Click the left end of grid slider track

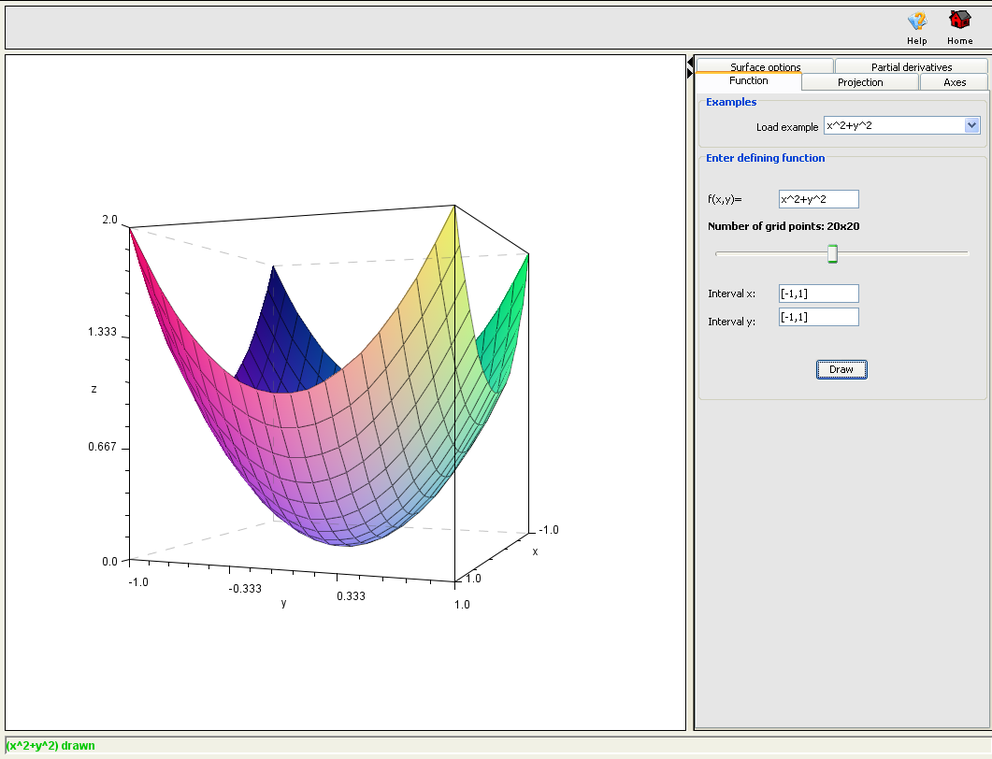(718, 254)
